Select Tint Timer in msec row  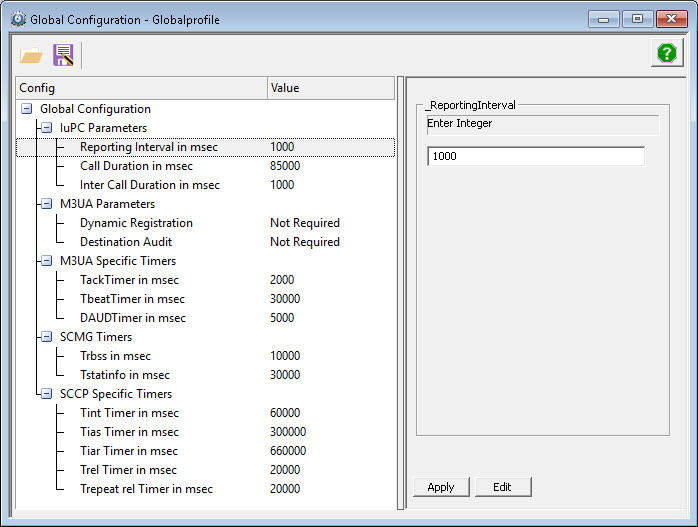pos(205,413)
